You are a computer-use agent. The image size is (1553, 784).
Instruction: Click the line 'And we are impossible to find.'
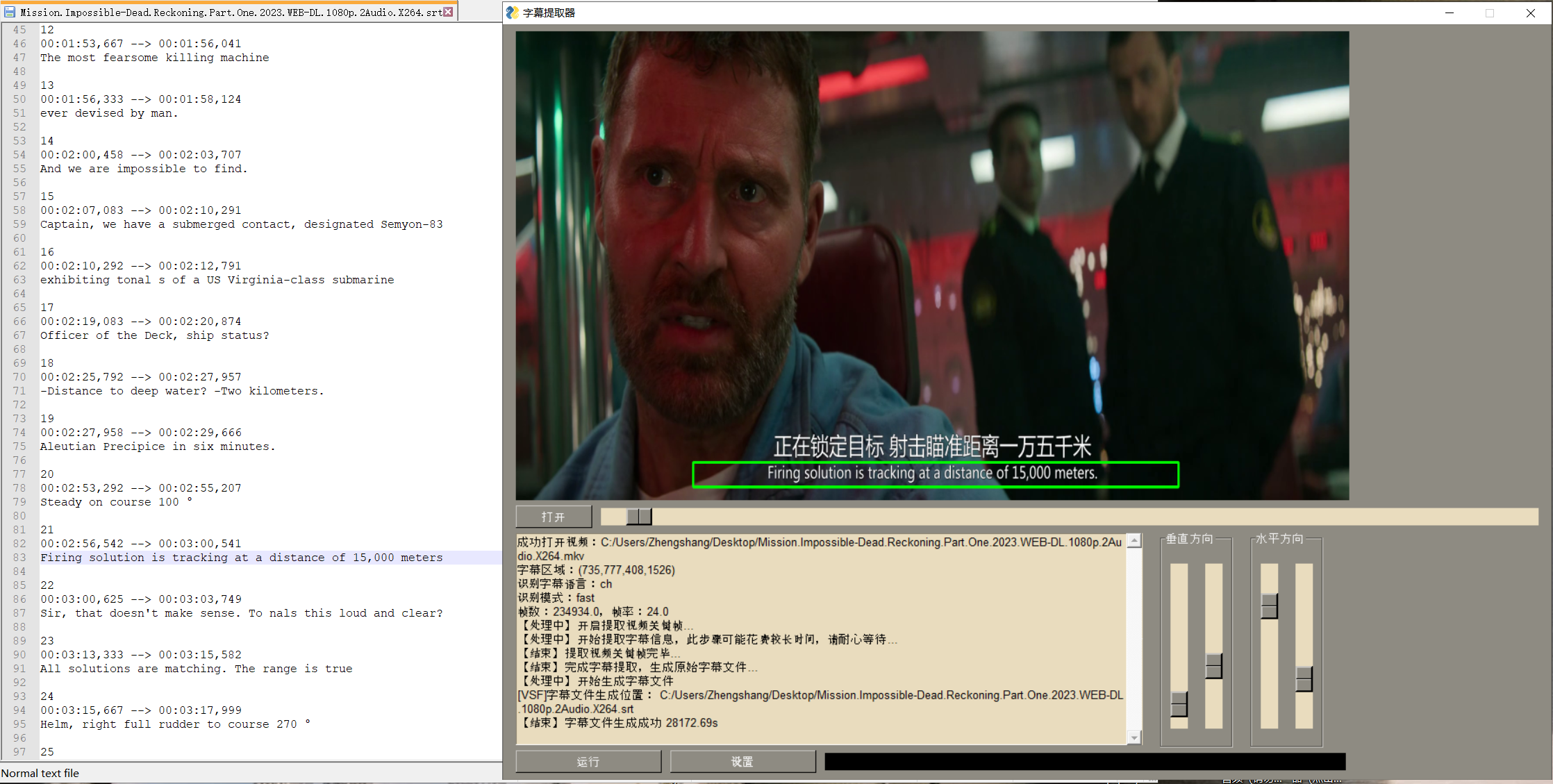pos(144,169)
